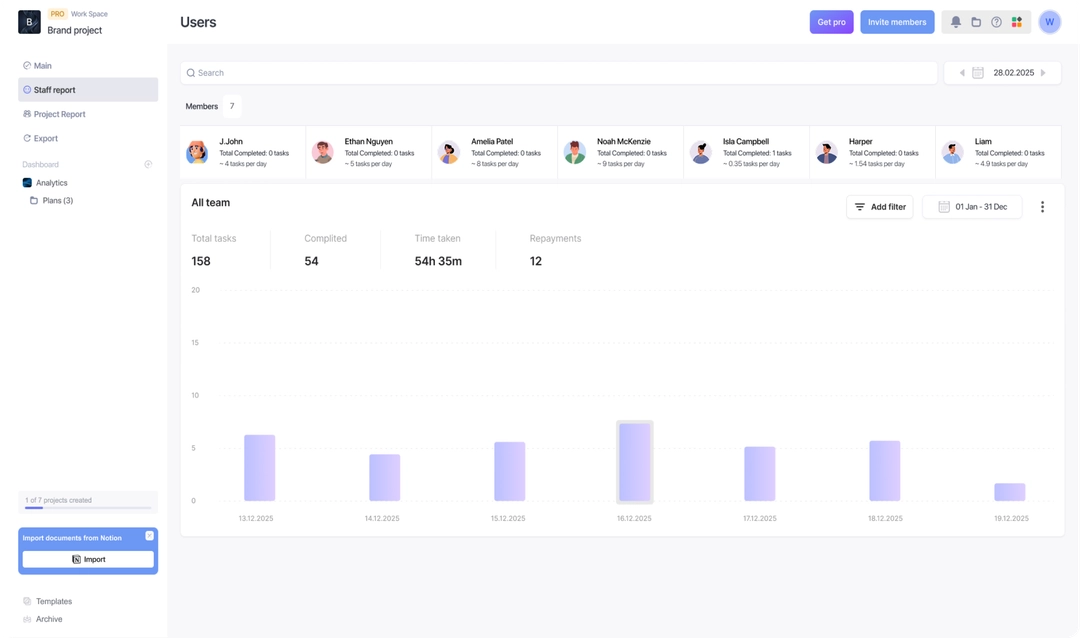The height and width of the screenshot is (638, 1080).
Task: Open the colorful apps grid icon
Action: 1017,22
